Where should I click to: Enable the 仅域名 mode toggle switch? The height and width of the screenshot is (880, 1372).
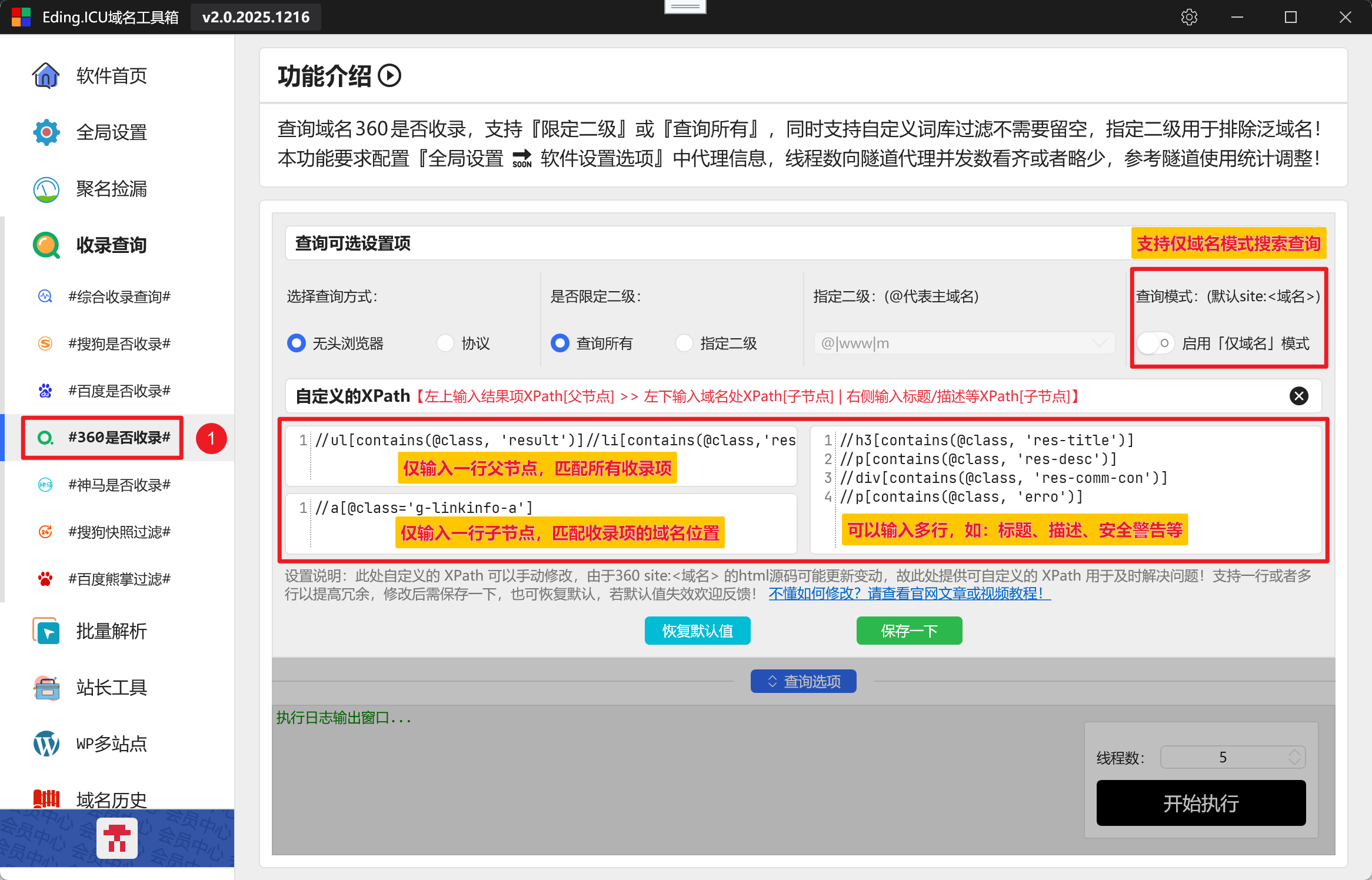point(1154,343)
